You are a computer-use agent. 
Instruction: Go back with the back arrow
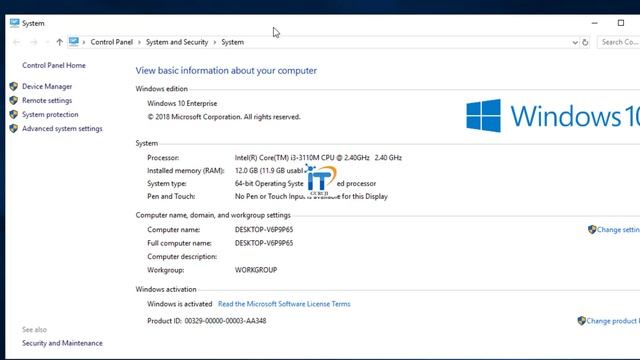pos(16,42)
